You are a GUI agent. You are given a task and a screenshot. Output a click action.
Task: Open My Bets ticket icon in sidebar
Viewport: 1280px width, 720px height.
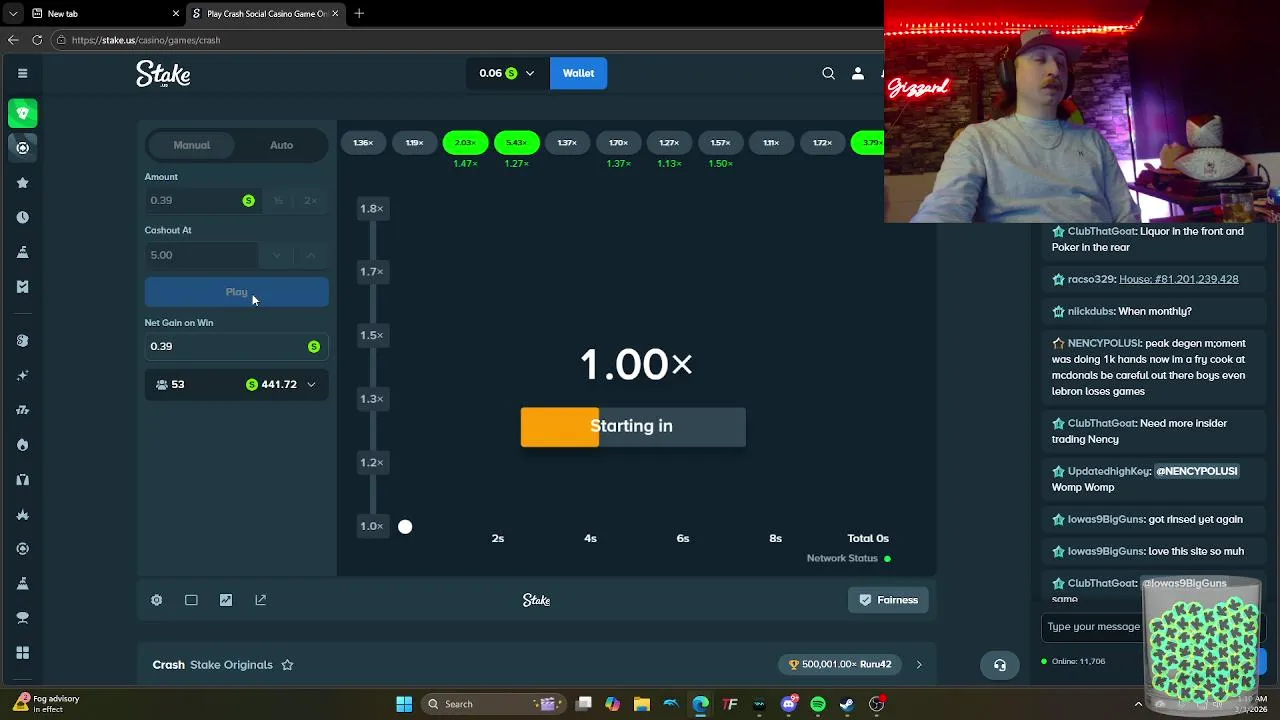[x=22, y=286]
